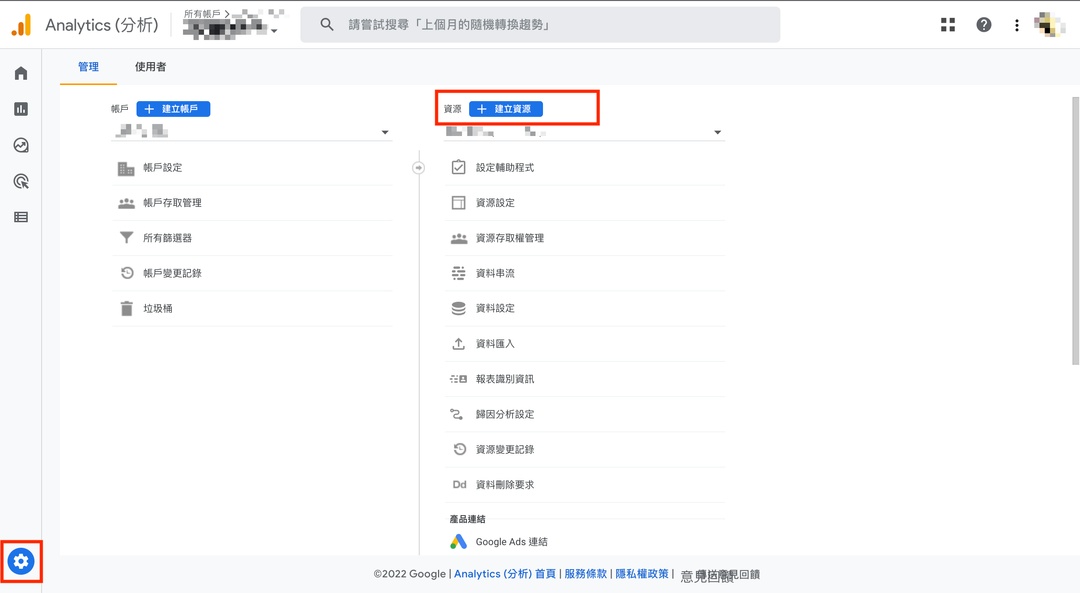Open the Explore icon in sidebar
This screenshot has height=593, width=1080.
pyautogui.click(x=21, y=145)
